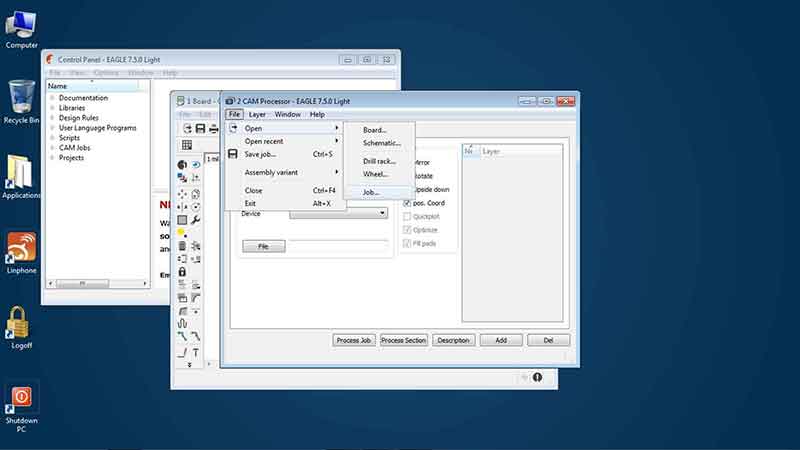This screenshot has width=800, height=450.
Task: Toggle the Quickplot checkbox
Action: click(x=407, y=216)
